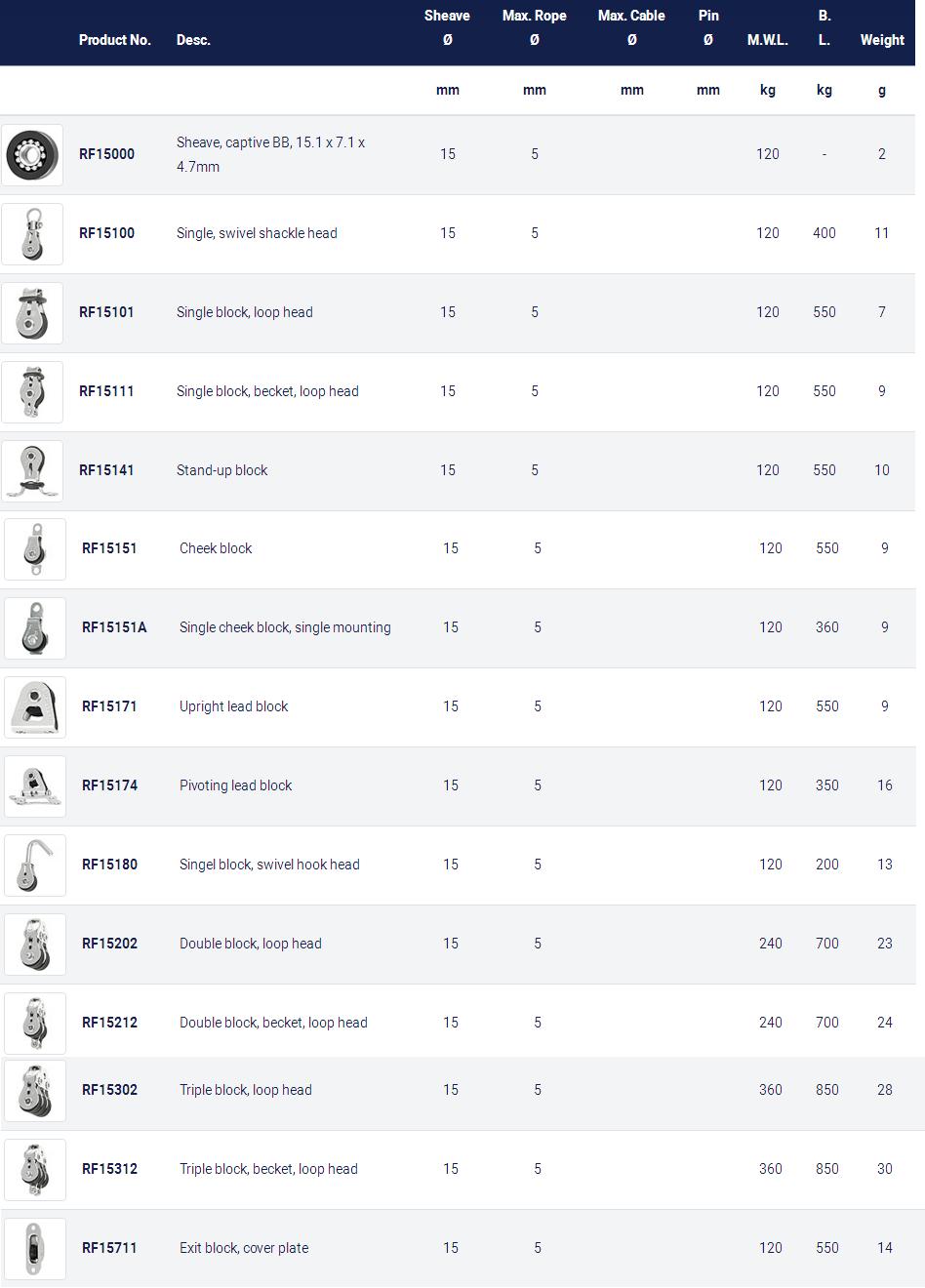
Task: Open product RF15212 link
Action: pos(109,1023)
